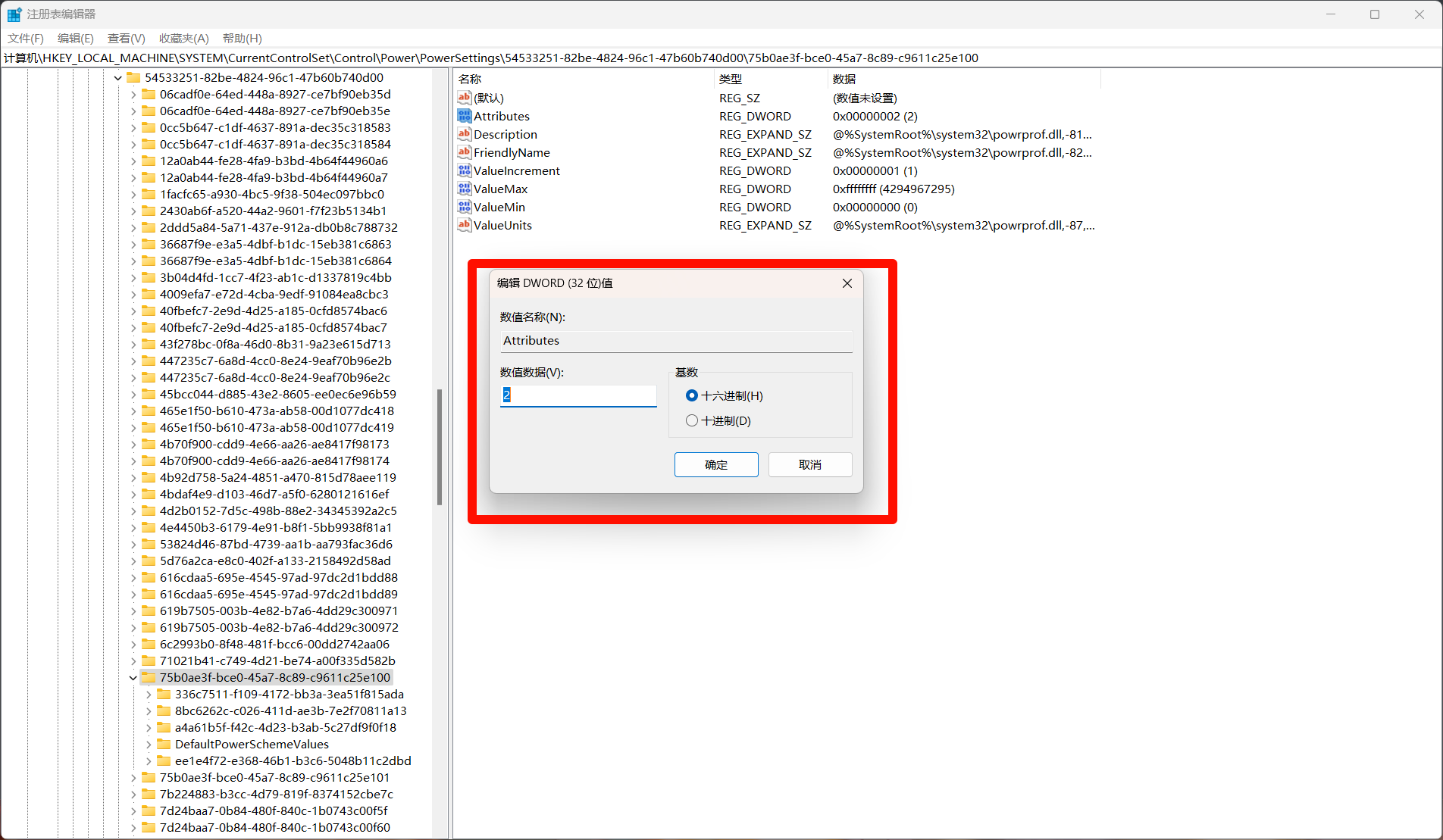Open the 收藏夹(A) favorites menu
Screen dimensions: 1443x840
click(183, 38)
